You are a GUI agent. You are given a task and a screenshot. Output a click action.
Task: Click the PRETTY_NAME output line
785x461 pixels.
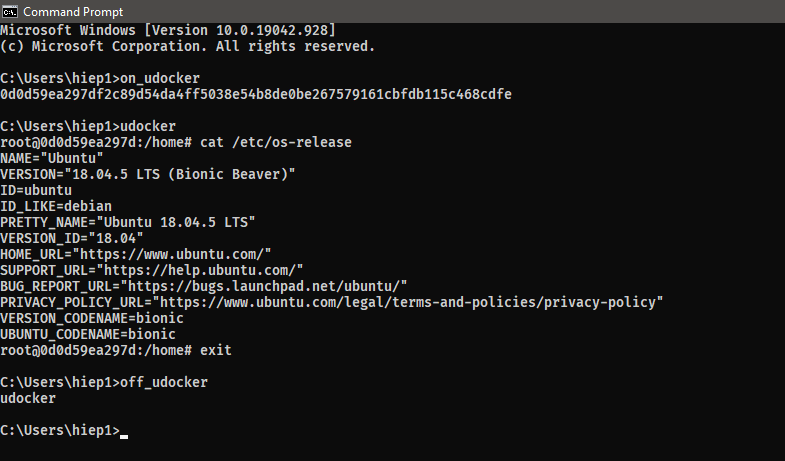(128, 222)
